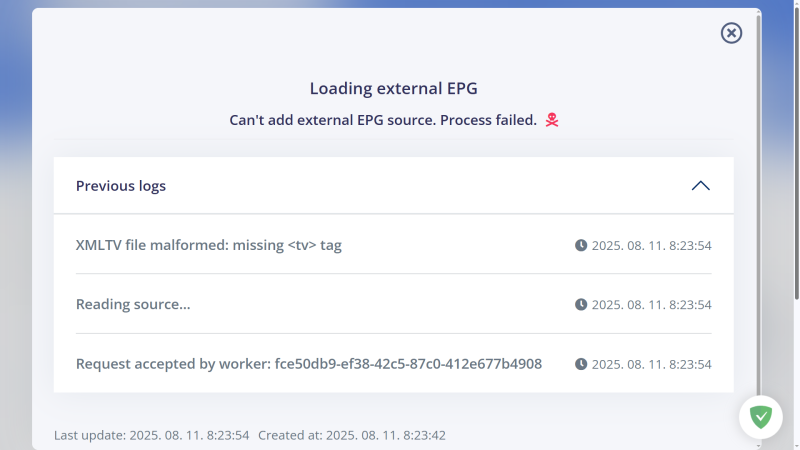Click timestamp of Request accepted log
Screen dimensions: 800x450
tap(652, 364)
